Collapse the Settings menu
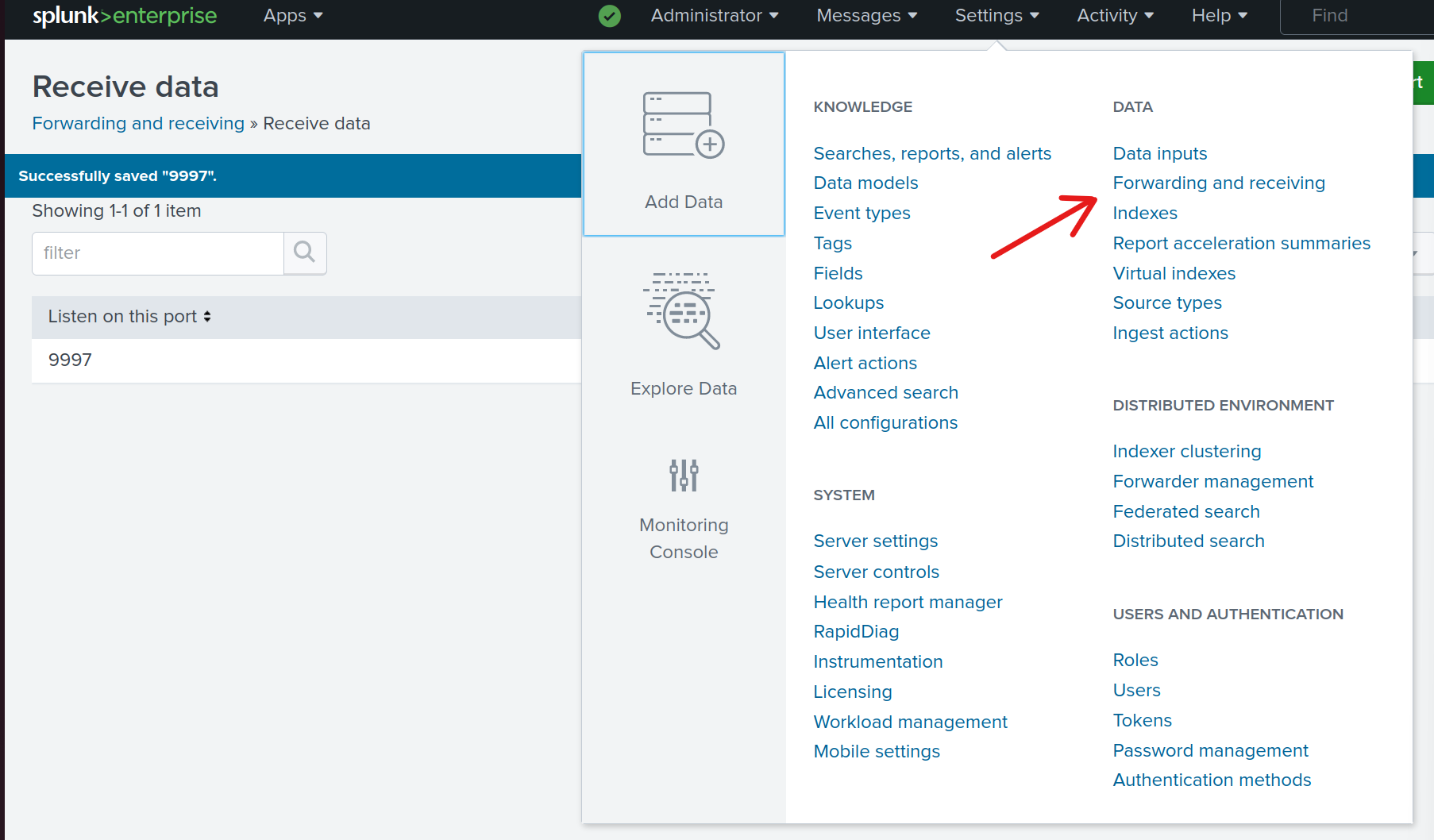Image resolution: width=1434 pixels, height=840 pixels. [x=996, y=16]
